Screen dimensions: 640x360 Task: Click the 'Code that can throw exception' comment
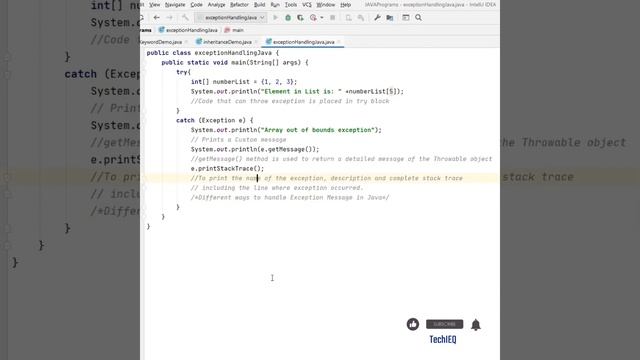click(x=290, y=101)
